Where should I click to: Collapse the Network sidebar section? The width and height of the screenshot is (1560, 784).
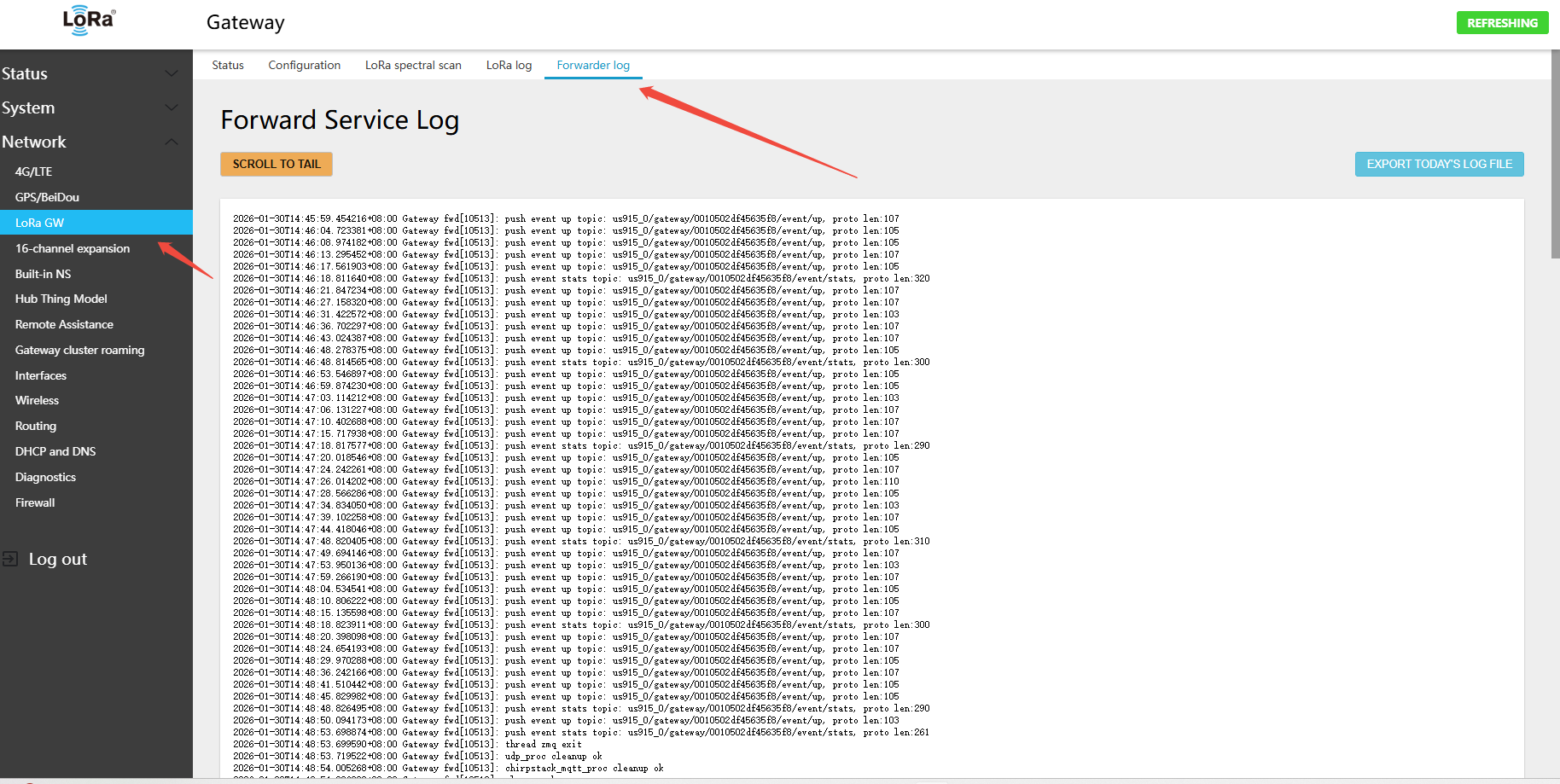coord(171,142)
